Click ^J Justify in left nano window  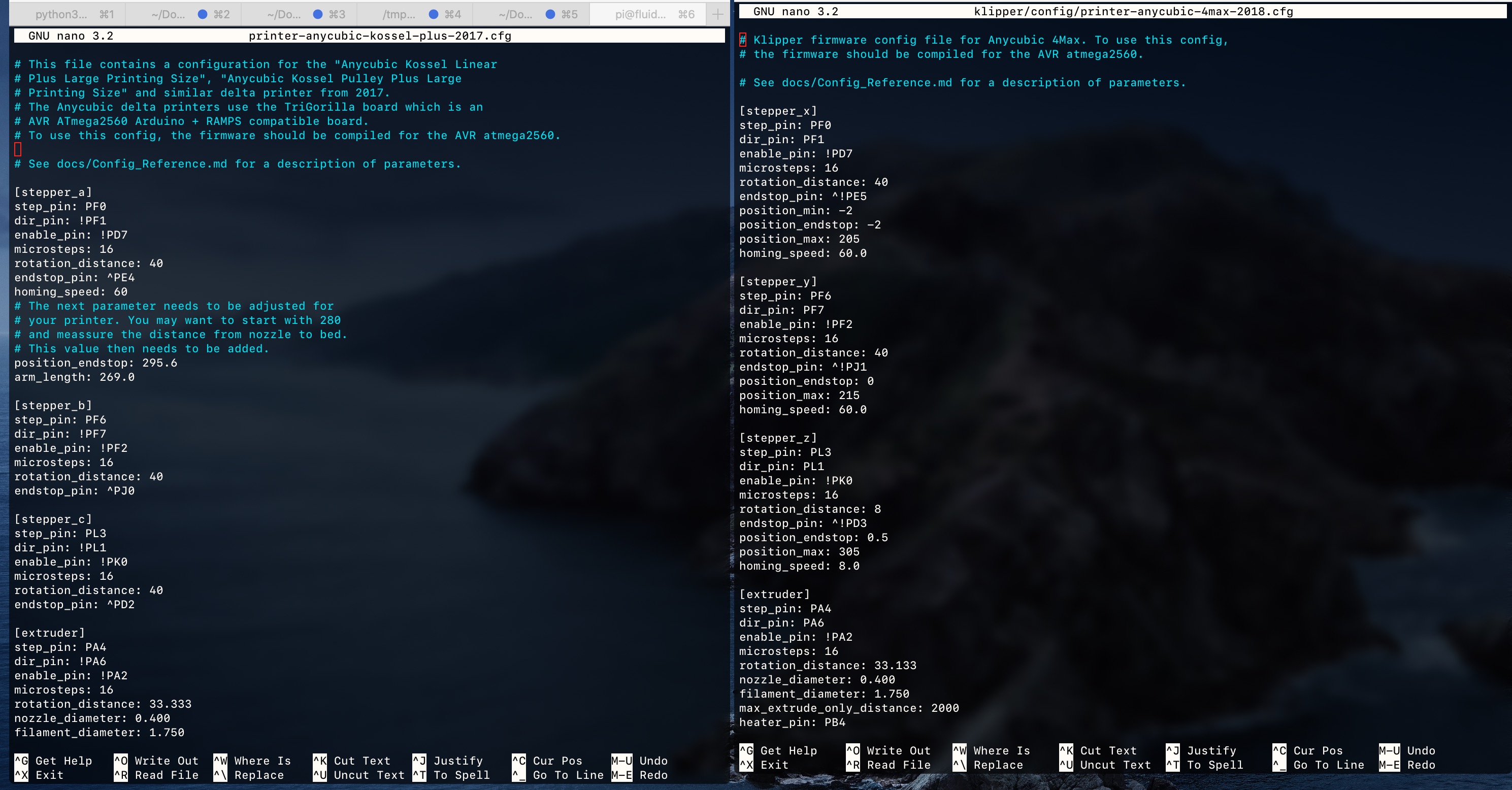click(x=448, y=761)
